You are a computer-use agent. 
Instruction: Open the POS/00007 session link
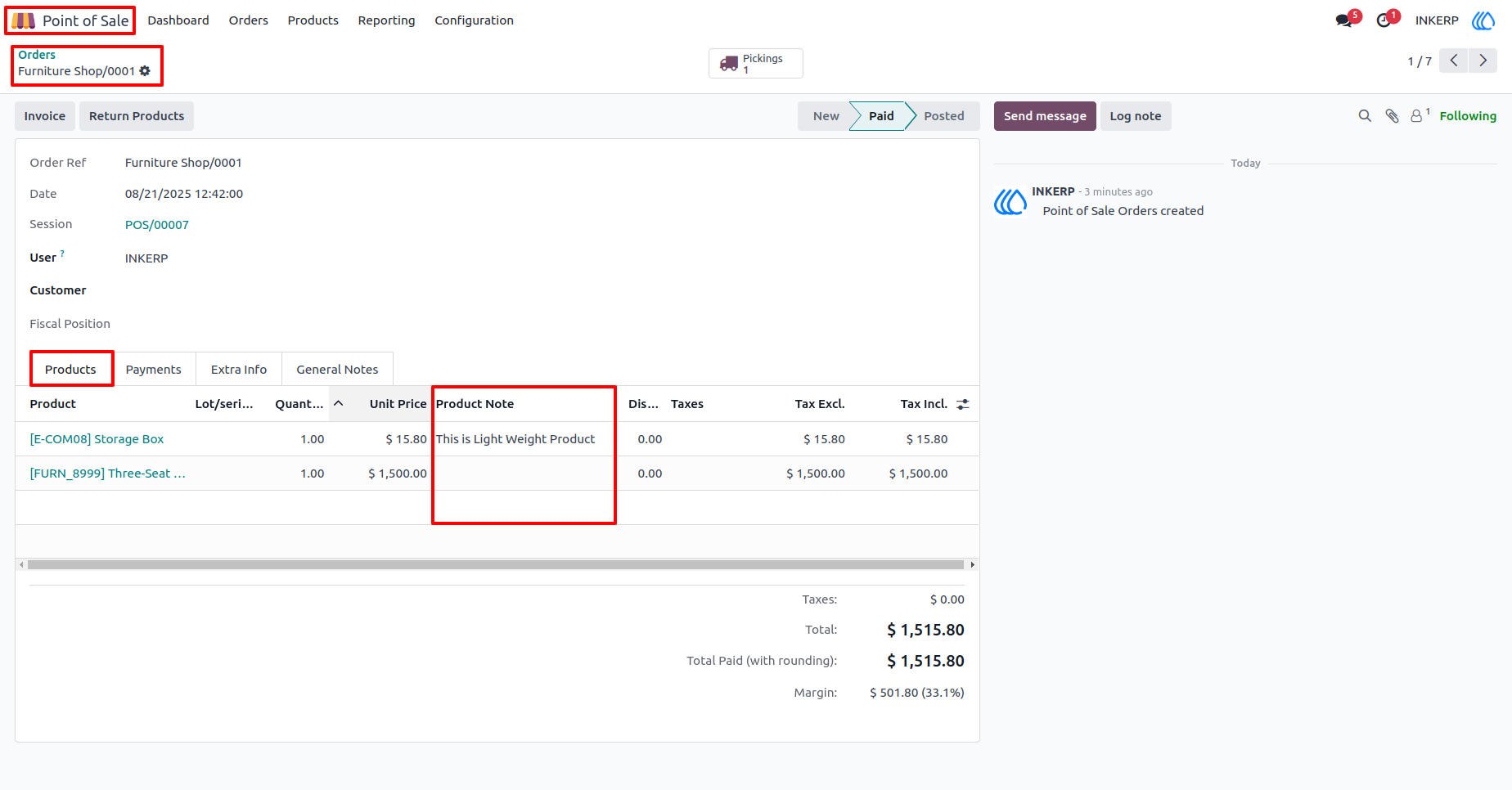(157, 225)
